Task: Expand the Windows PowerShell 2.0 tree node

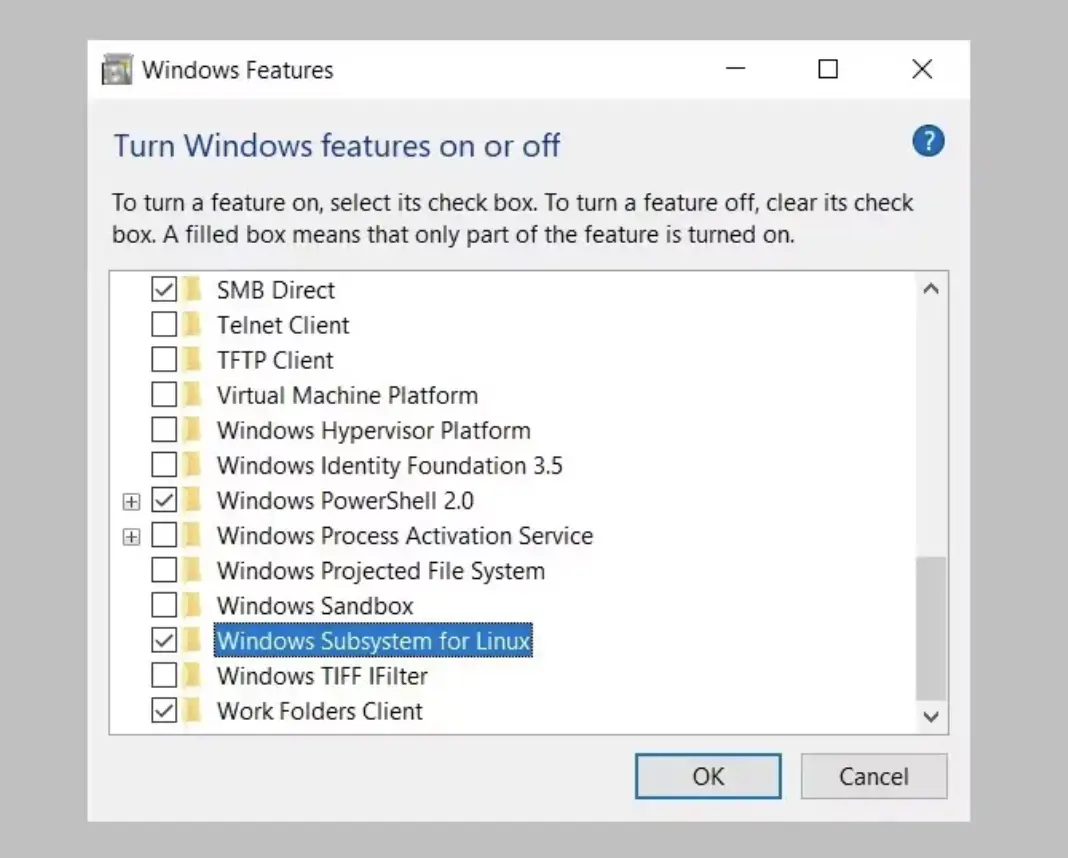Action: pyautogui.click(x=132, y=502)
